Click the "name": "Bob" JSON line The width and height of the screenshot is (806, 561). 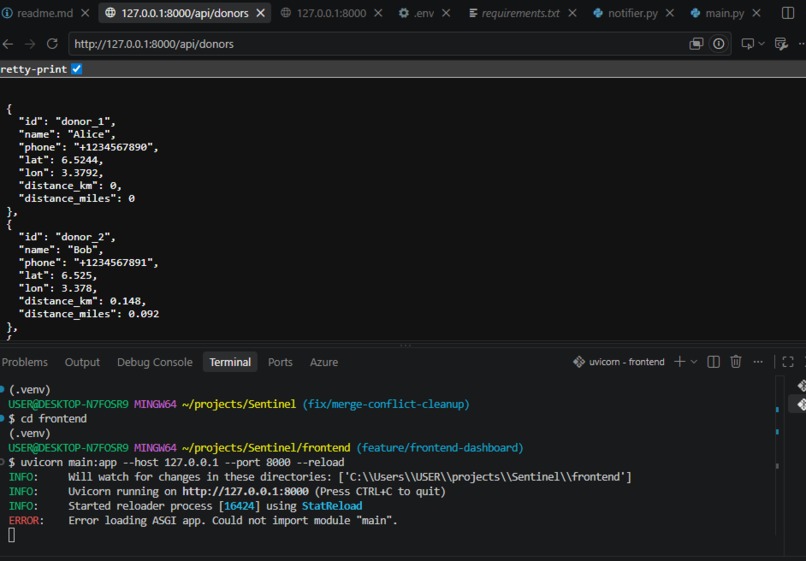pos(61,250)
